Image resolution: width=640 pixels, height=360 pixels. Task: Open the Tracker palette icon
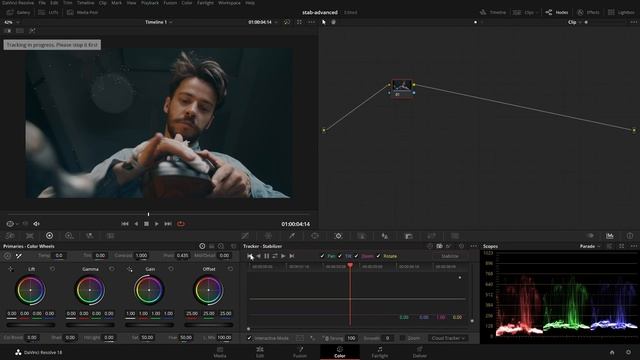tap(338, 236)
